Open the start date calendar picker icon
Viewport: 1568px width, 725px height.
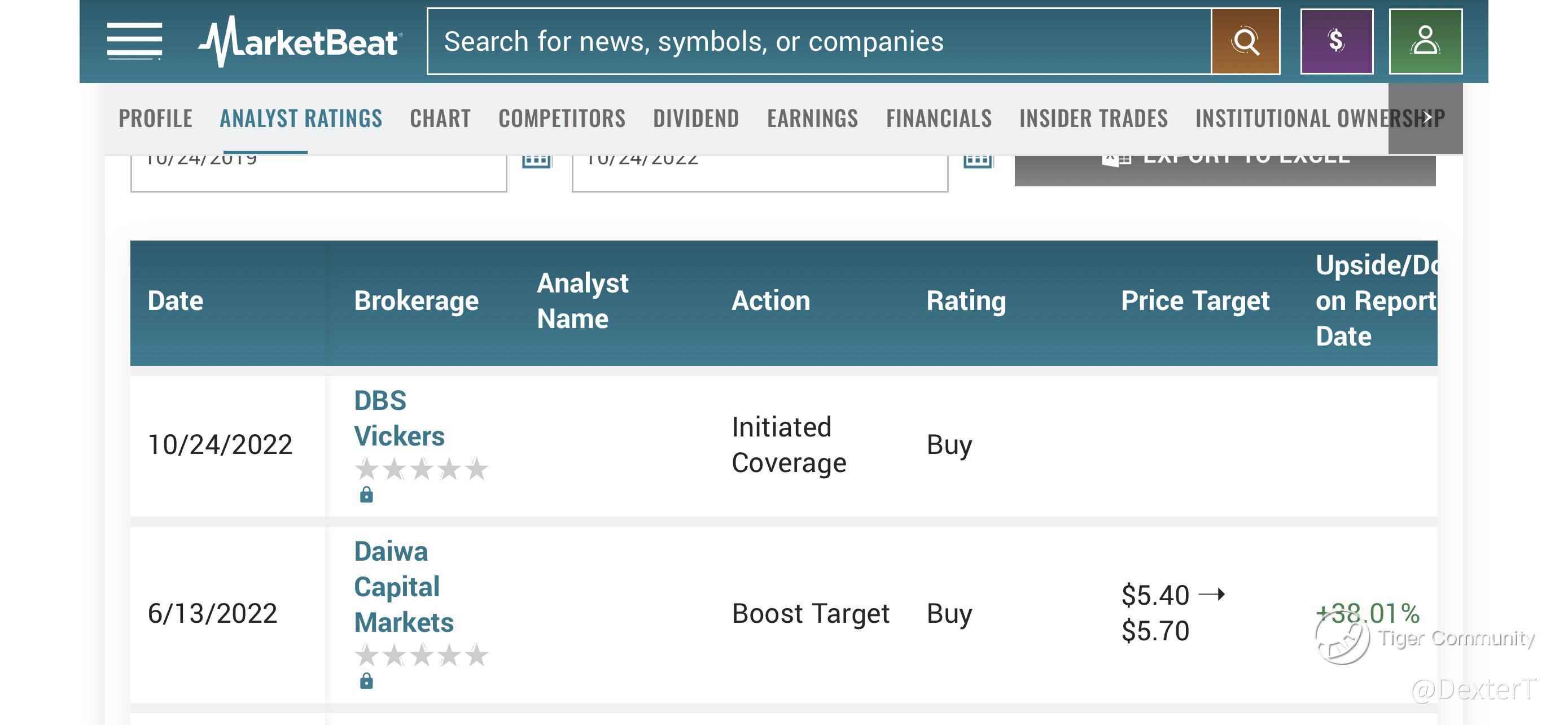(536, 161)
